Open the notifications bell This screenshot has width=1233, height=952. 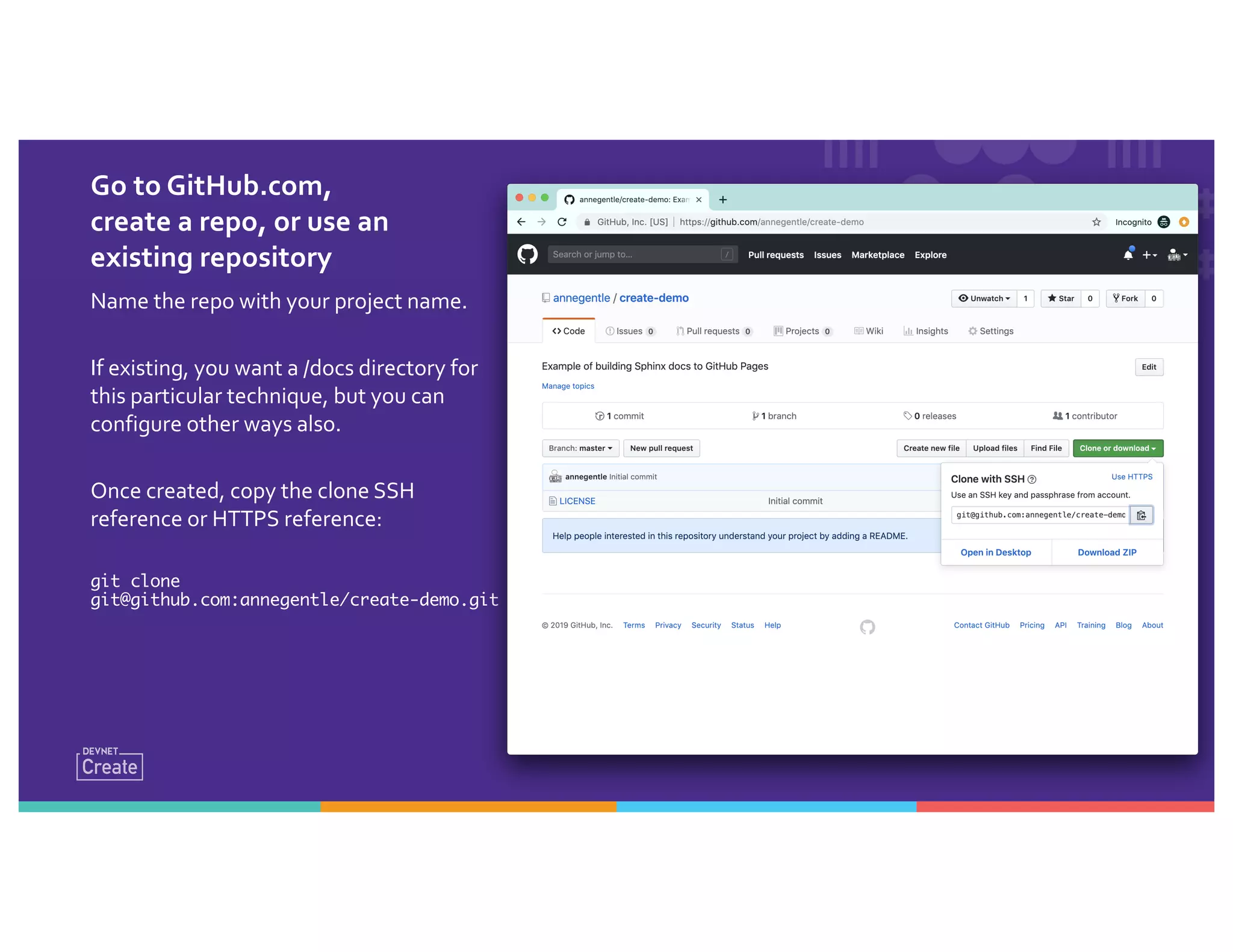point(1128,255)
